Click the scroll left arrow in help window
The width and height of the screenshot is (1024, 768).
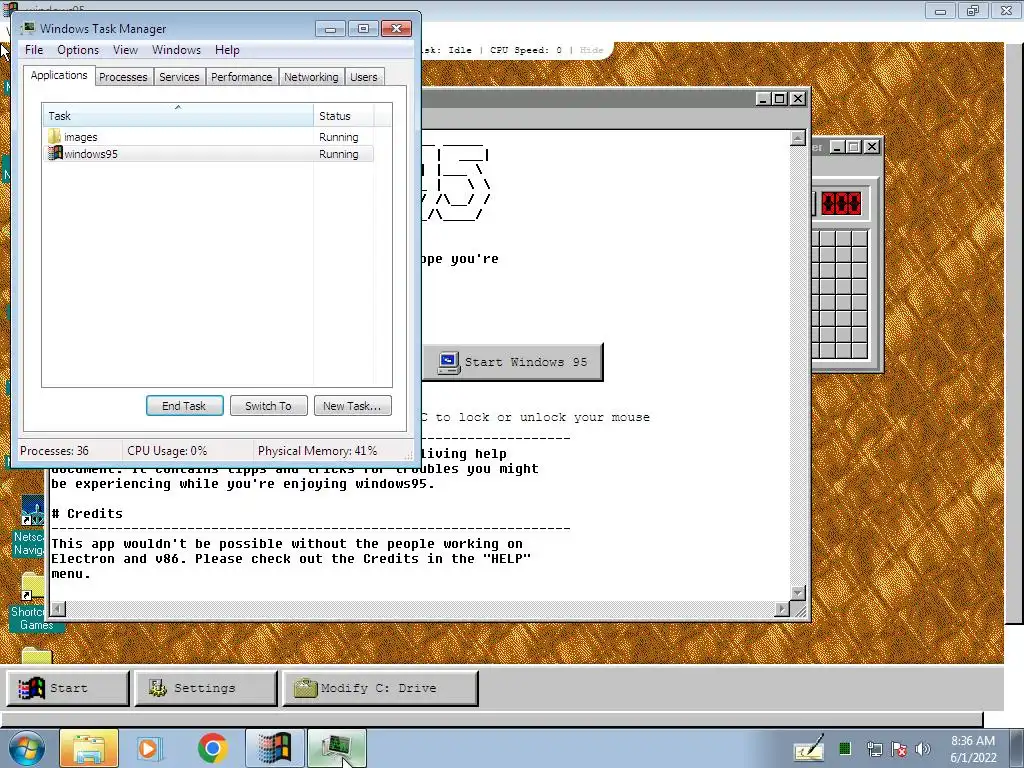(58, 609)
